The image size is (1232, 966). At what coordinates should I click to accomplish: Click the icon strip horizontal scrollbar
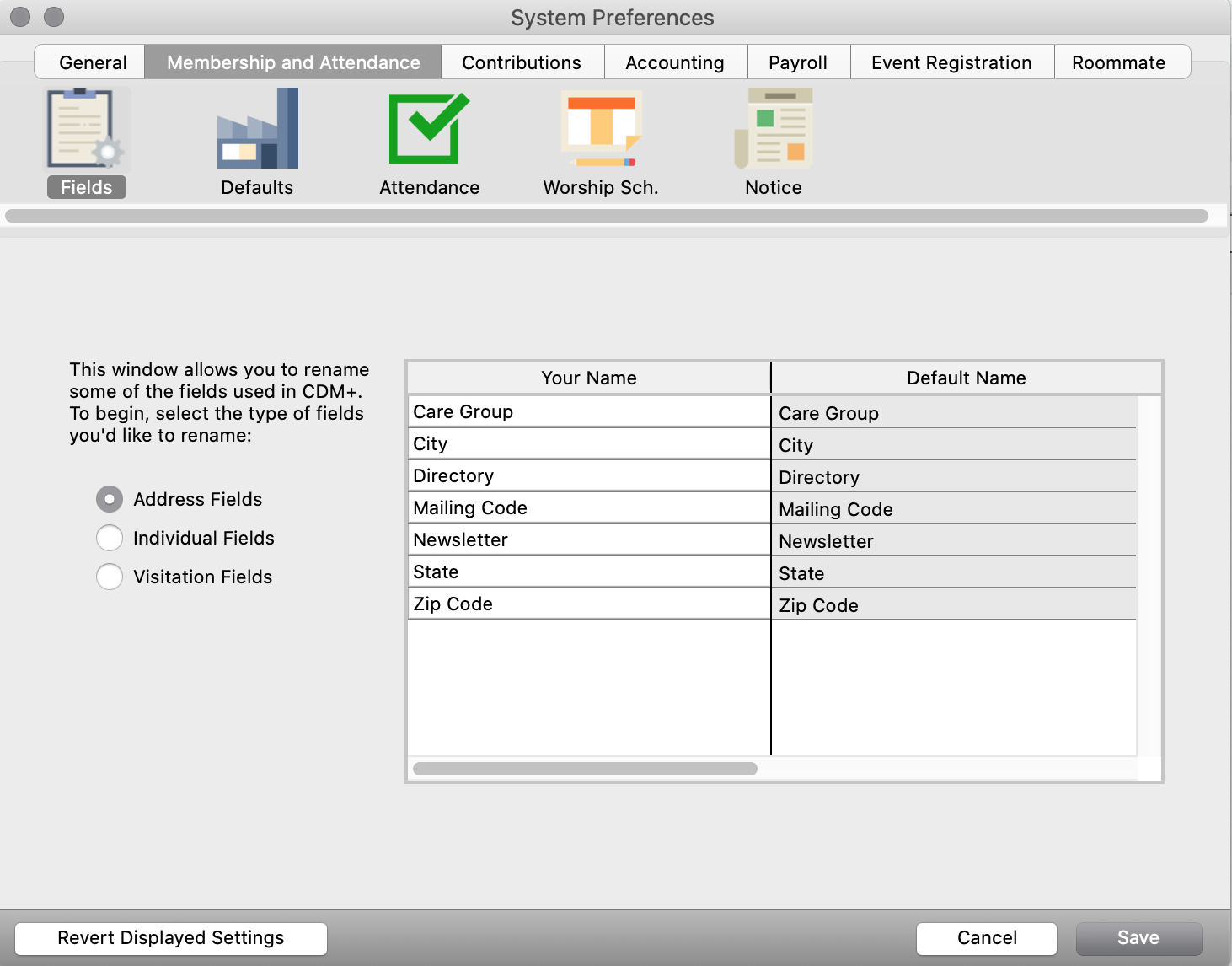click(x=607, y=216)
